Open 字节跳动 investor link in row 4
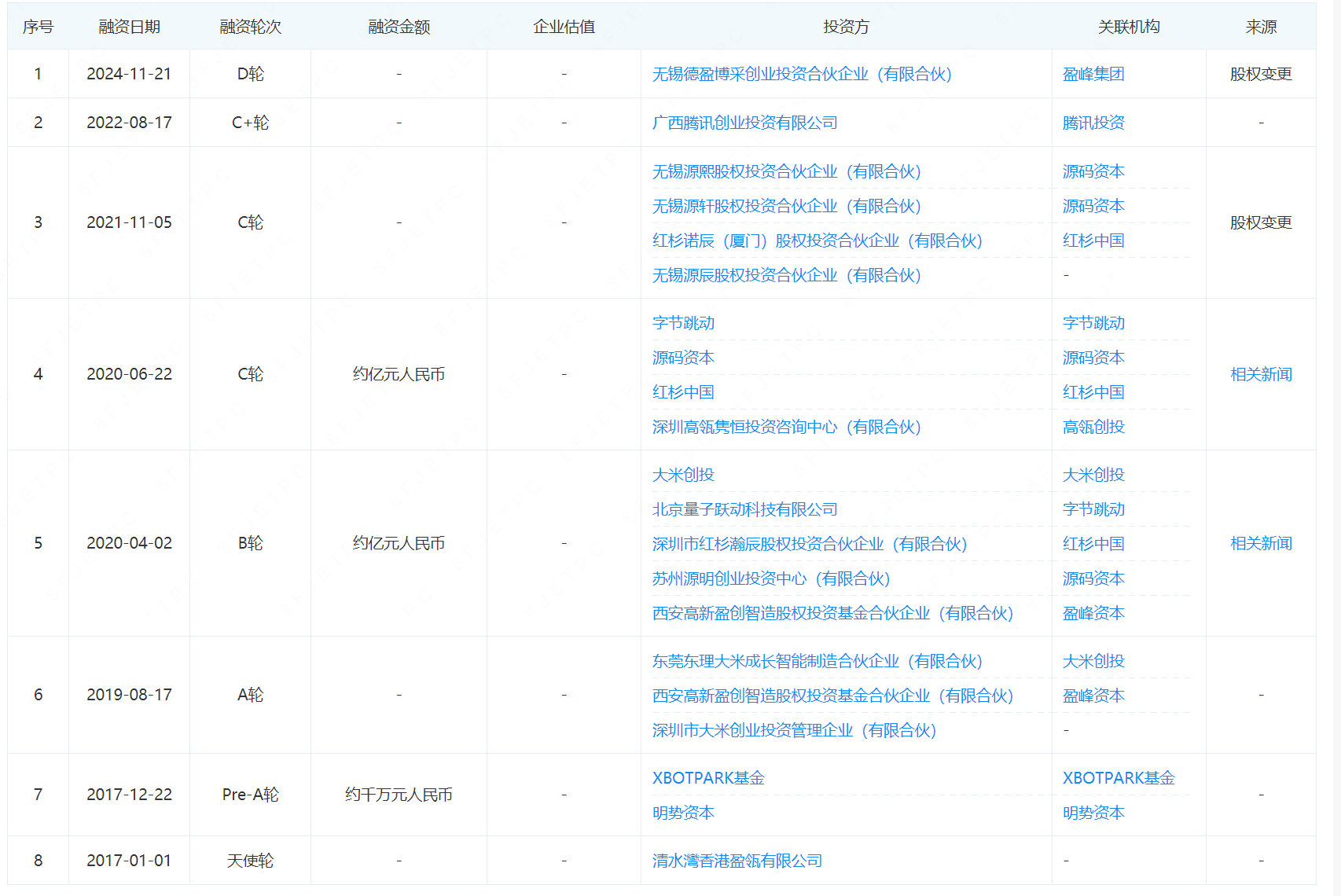1341x896 pixels. pos(683,323)
